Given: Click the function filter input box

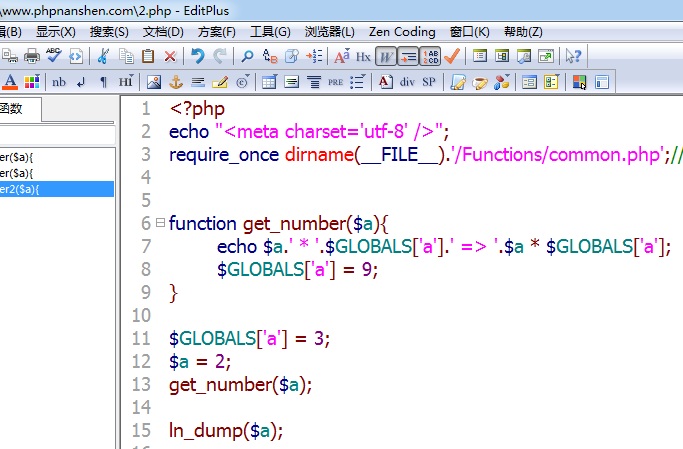Looking at the screenshot, I should pyautogui.click(x=57, y=135).
